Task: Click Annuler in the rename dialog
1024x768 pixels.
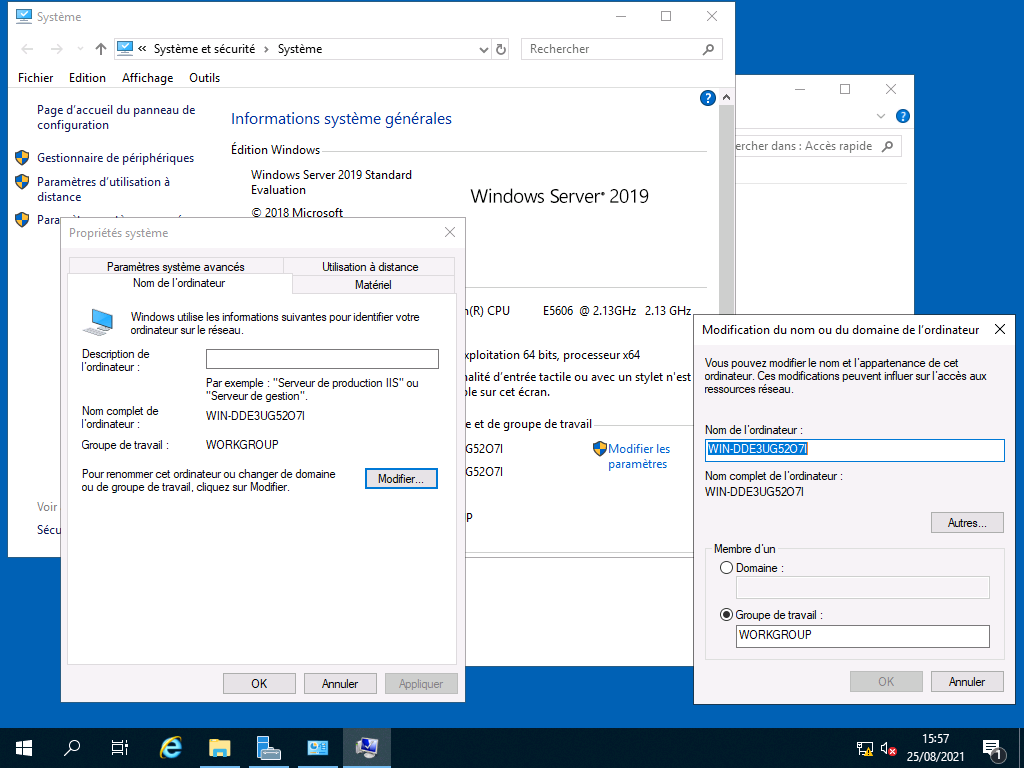Action: 967,682
